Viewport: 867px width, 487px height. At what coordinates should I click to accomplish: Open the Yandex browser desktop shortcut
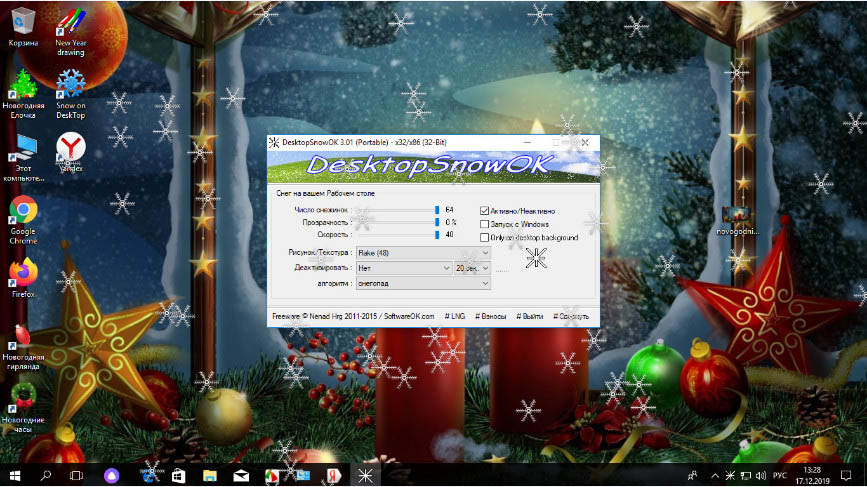(71, 152)
